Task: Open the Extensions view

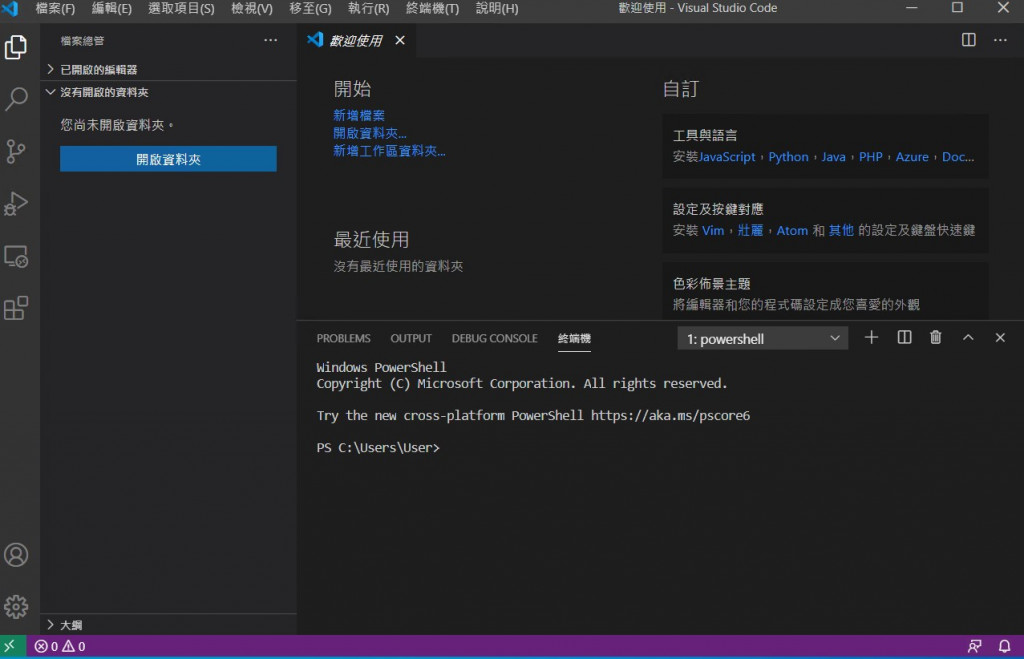Action: [x=16, y=308]
